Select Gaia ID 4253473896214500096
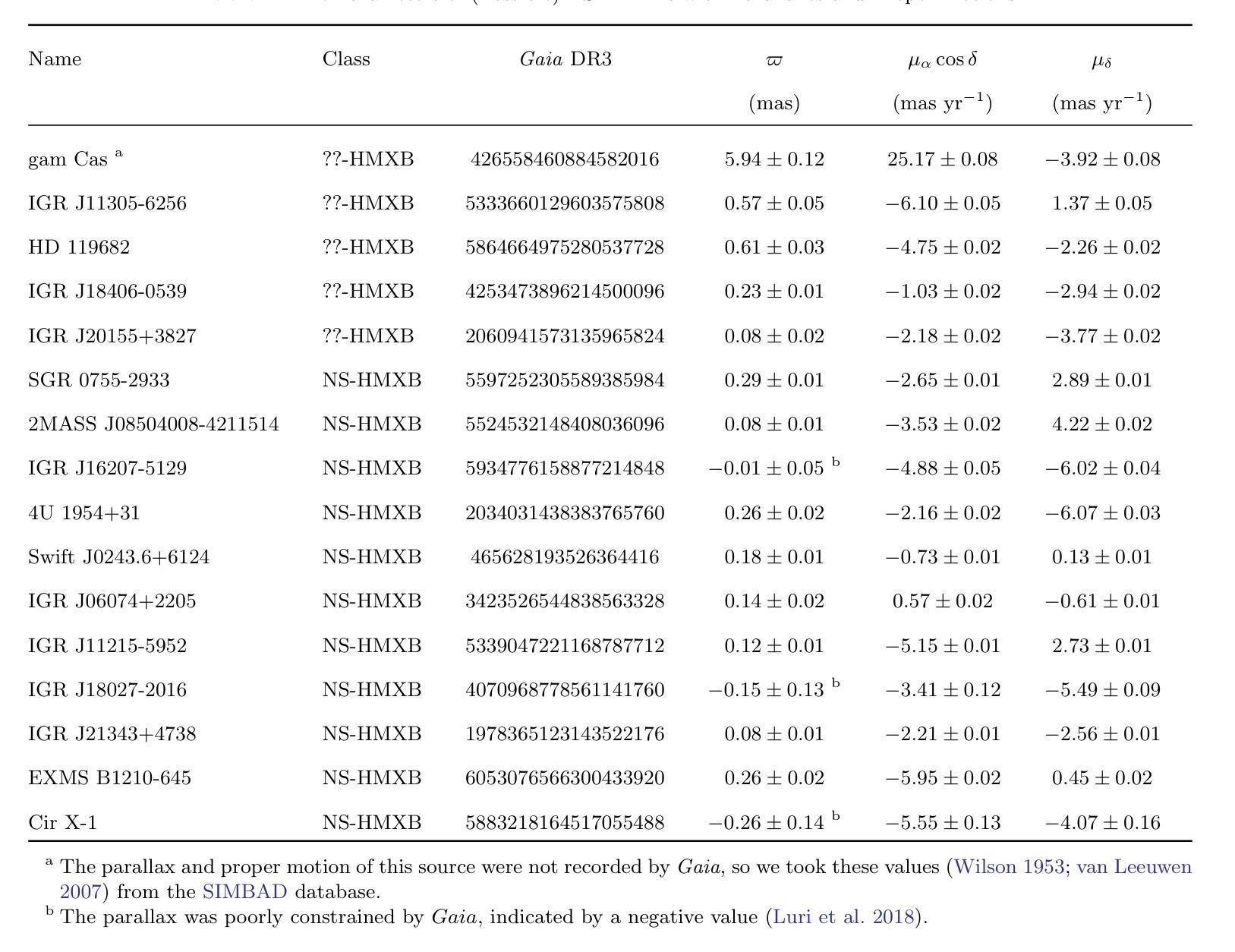Viewport: 1235px width, 952px height. (565, 292)
